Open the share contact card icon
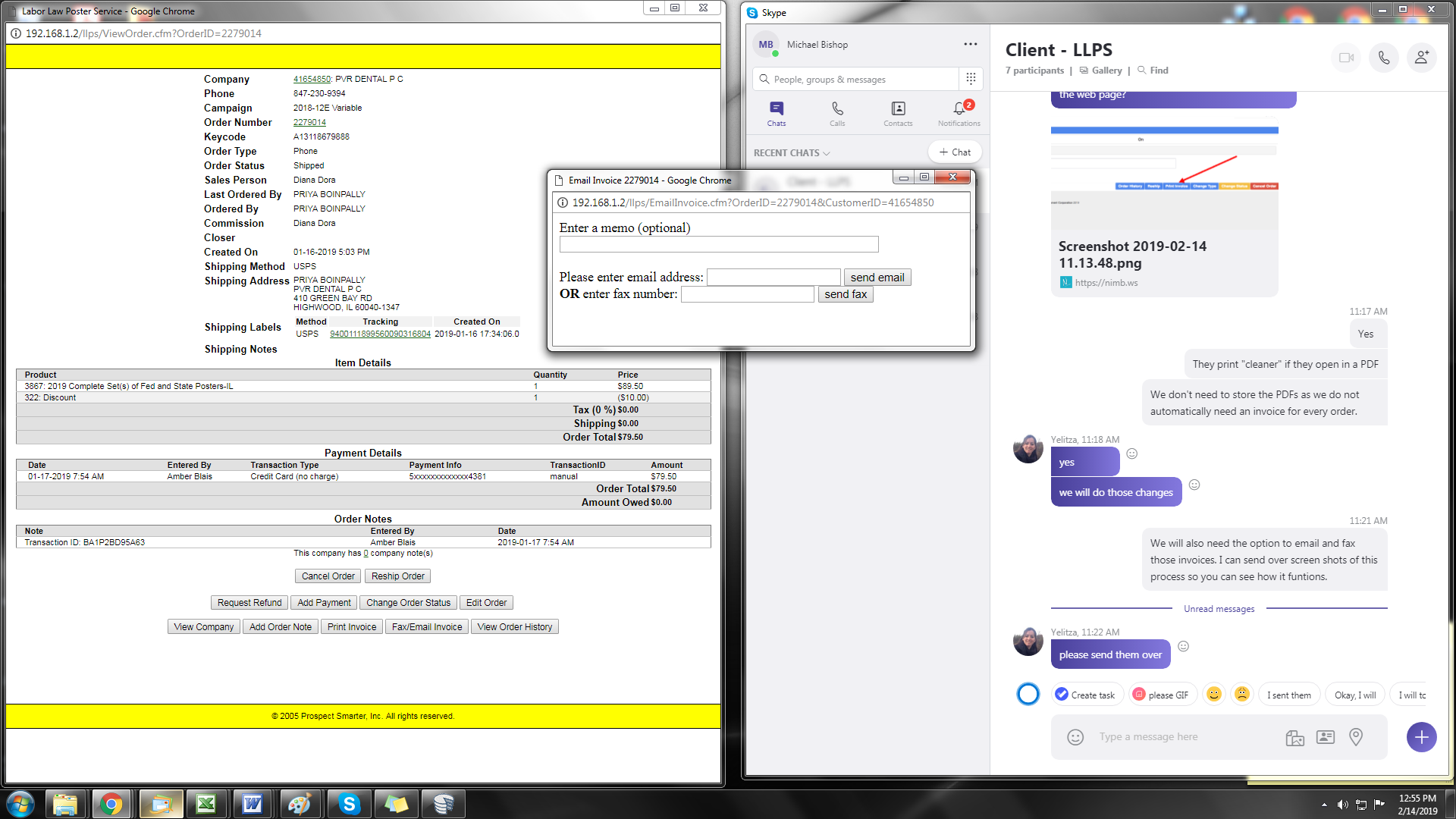Screen dimensions: 1456x819 1326,737
